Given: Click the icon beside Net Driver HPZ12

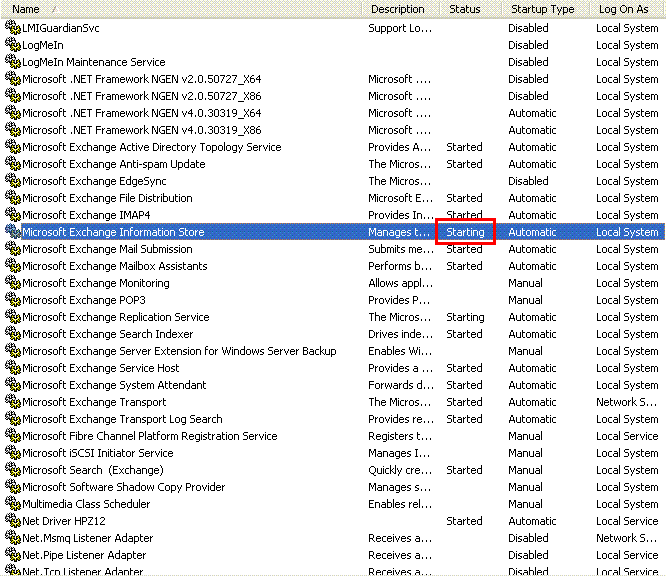Looking at the screenshot, I should coord(13,520).
